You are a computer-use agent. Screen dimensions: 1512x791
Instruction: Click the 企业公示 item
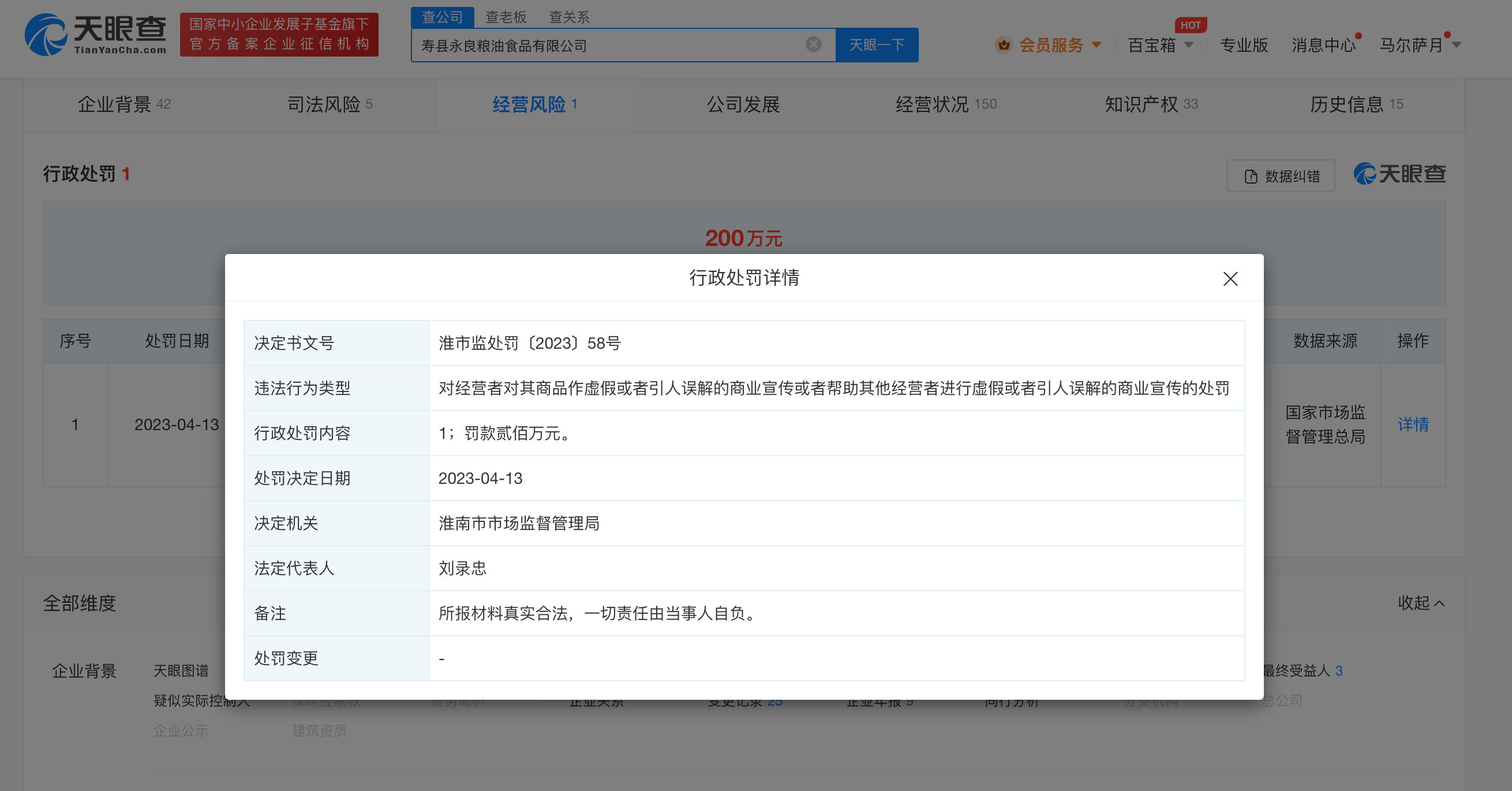(181, 730)
